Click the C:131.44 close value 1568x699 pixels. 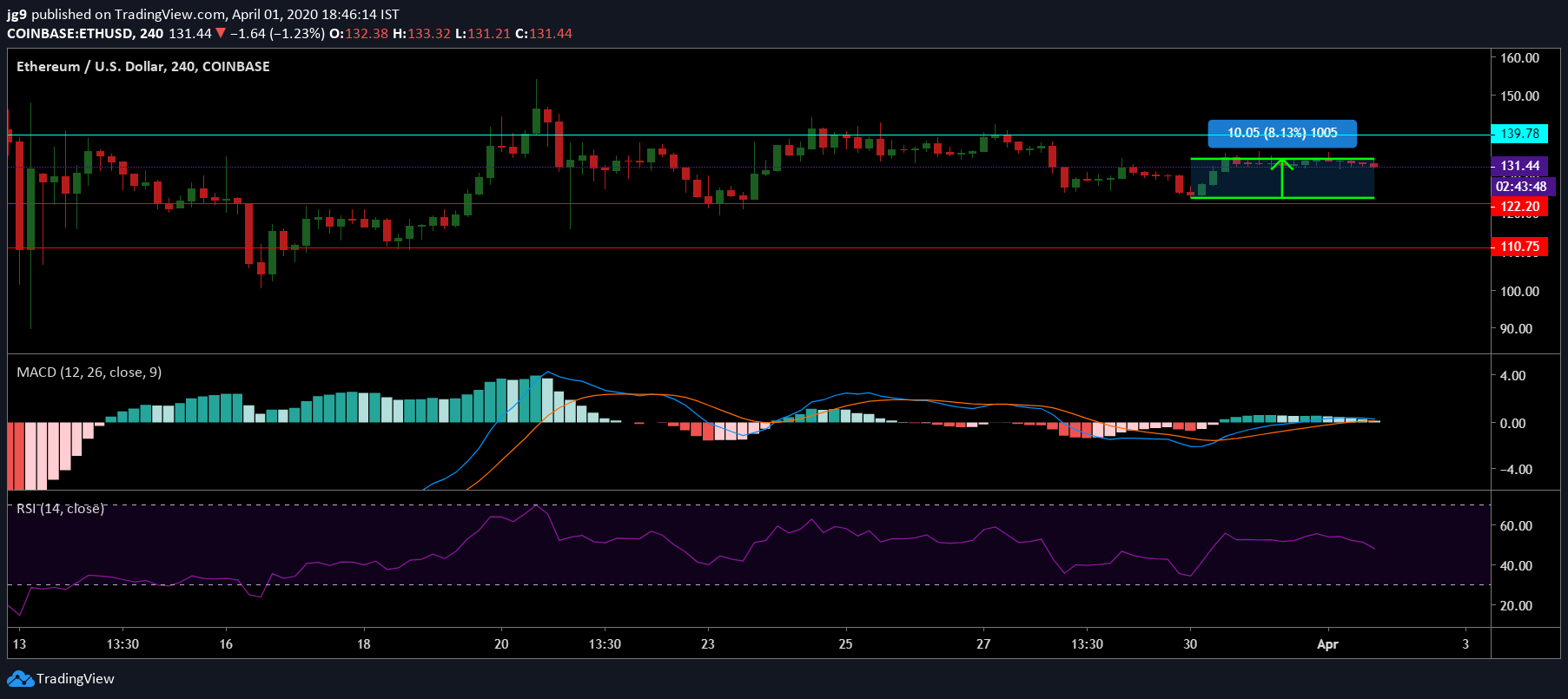544,33
